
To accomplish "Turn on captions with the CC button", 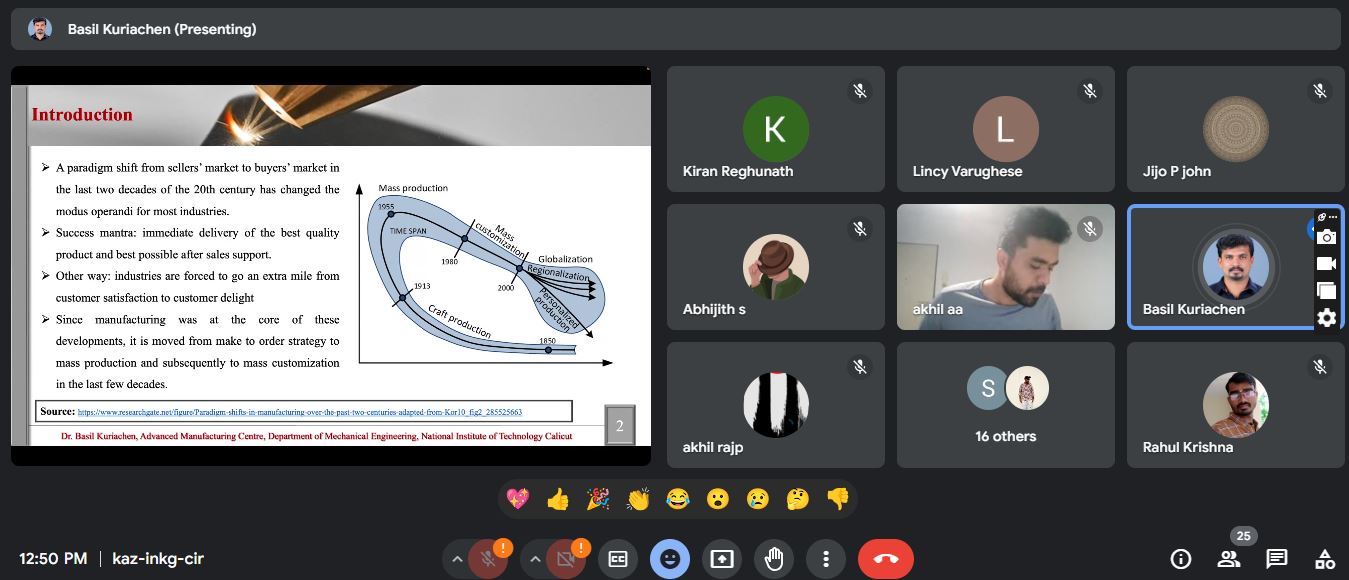I will (x=618, y=559).
